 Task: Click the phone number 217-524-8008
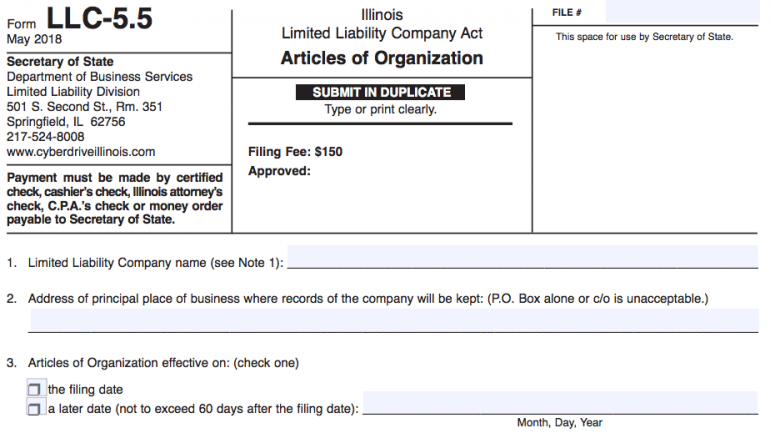[45, 137]
